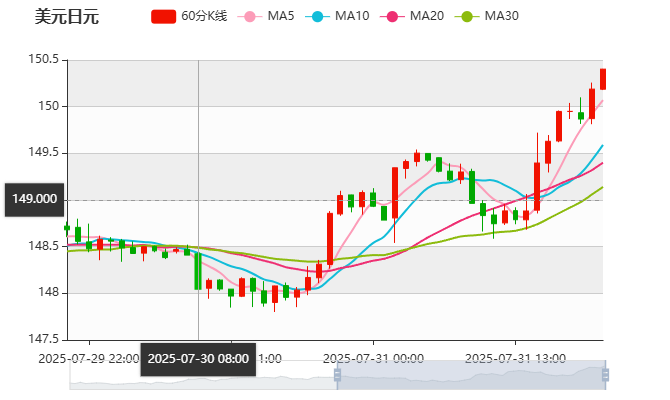
Task: Click the 2025-07-30 08:00 axis tooltip label
Action: pyautogui.click(x=198, y=358)
